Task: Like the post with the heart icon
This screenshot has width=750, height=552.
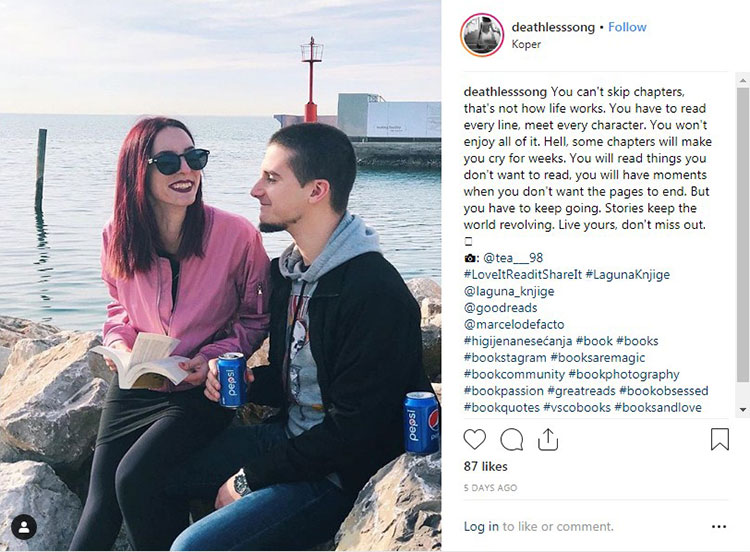Action: click(474, 439)
